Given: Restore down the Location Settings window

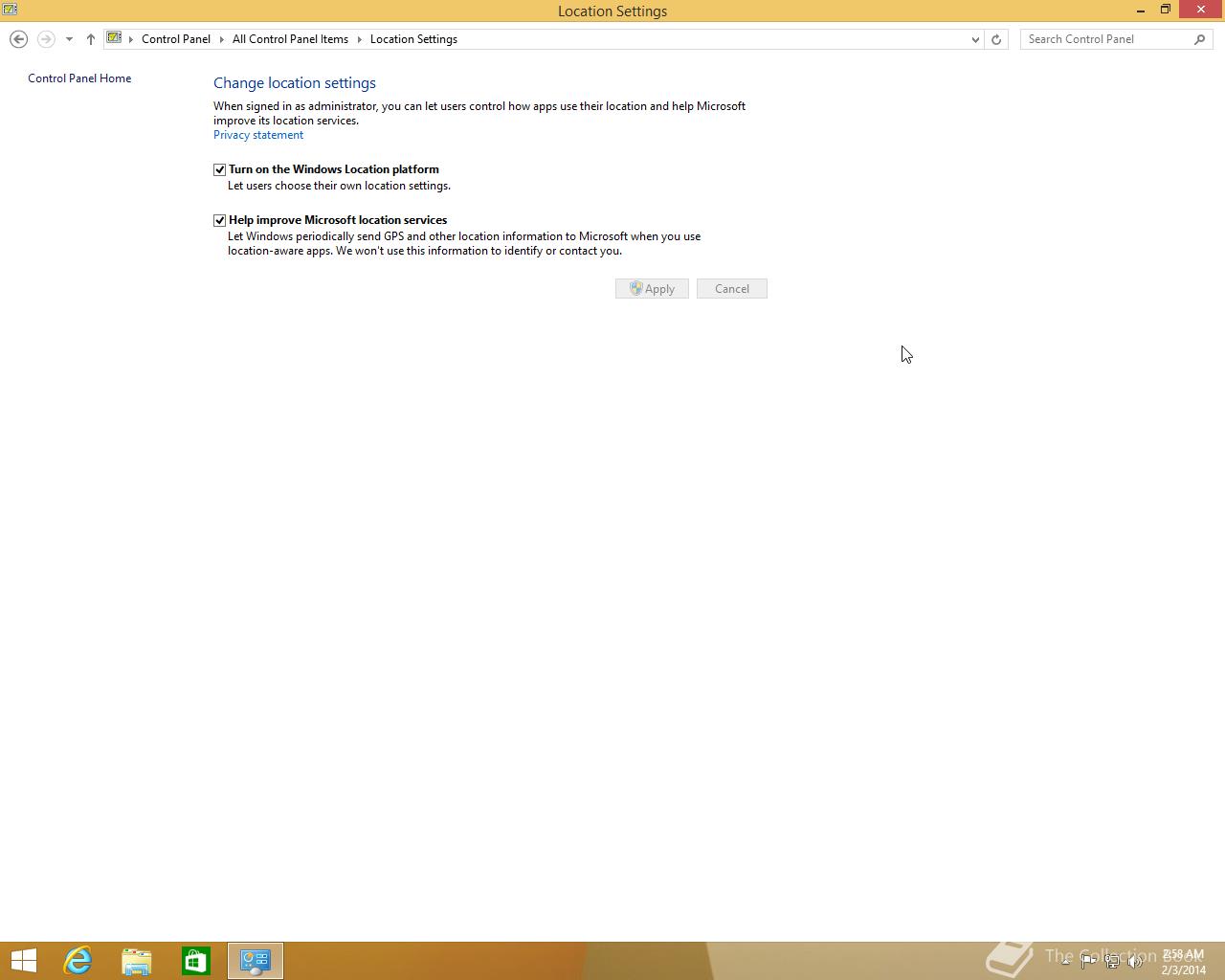Looking at the screenshot, I should (x=1166, y=10).
